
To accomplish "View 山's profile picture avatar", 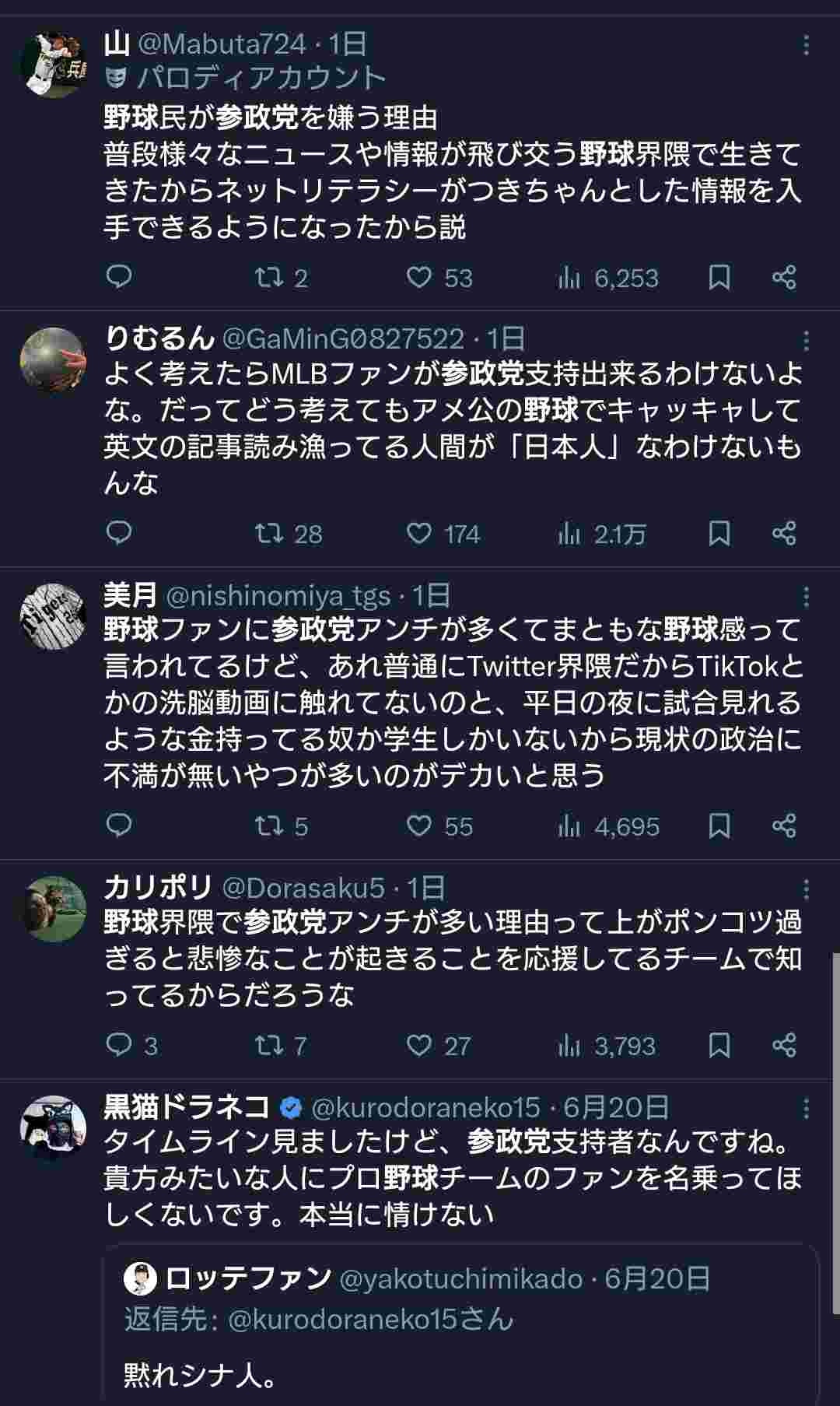I will point(53,65).
